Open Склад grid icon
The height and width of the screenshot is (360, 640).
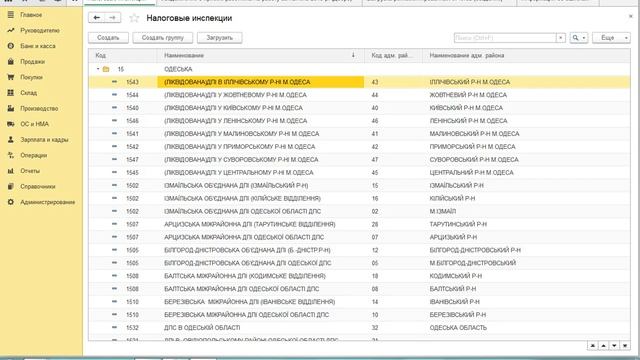pyautogui.click(x=11, y=93)
